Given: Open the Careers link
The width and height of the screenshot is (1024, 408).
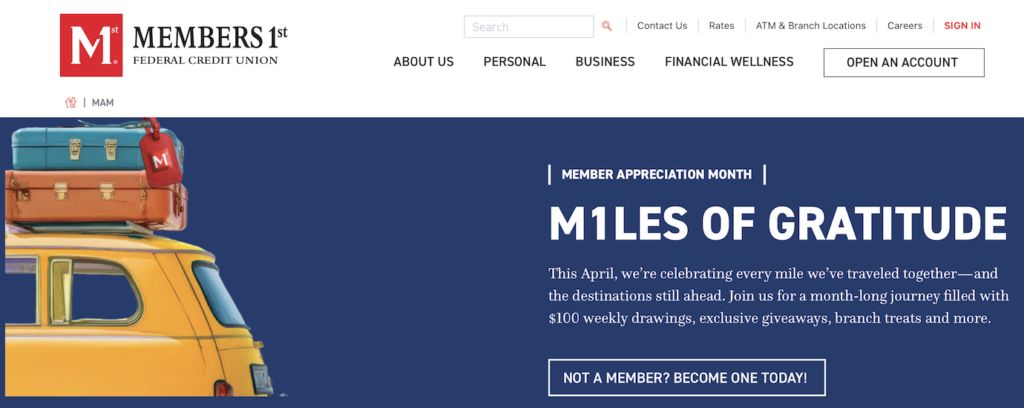Looking at the screenshot, I should [x=904, y=26].
